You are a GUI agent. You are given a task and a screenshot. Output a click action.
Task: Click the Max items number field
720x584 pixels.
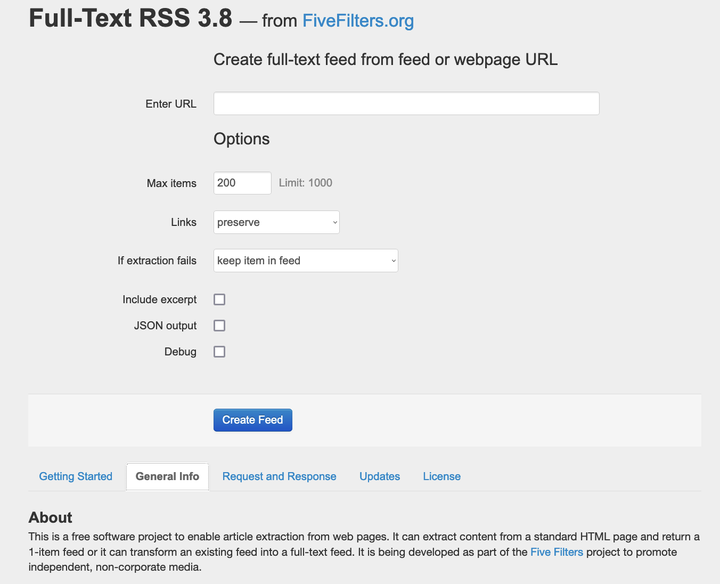pyautogui.click(x=242, y=183)
